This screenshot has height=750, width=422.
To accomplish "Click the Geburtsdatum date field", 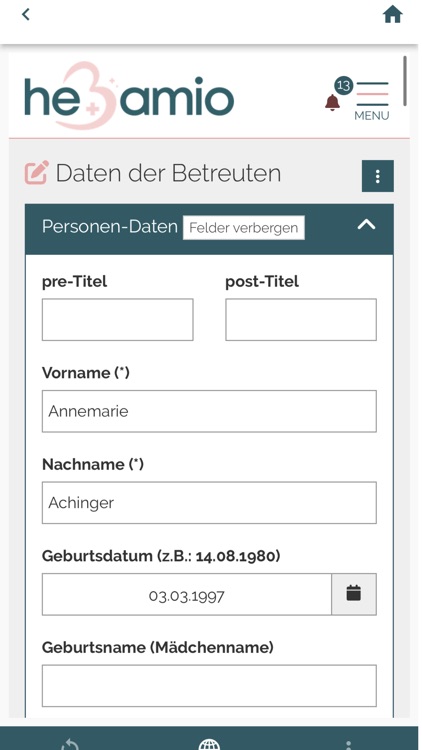I will tap(187, 595).
